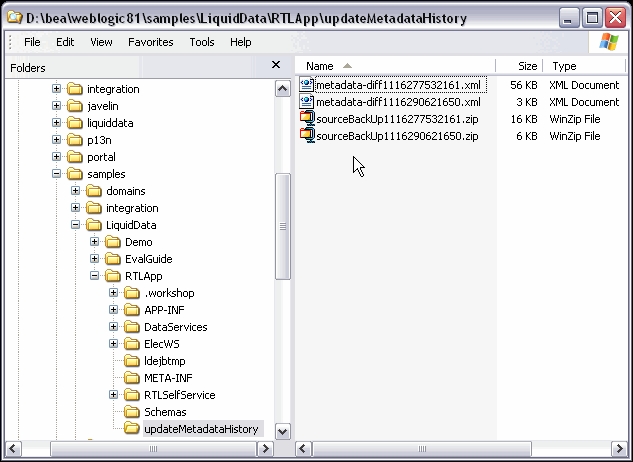Click the DataServices folder icon
Viewport: 633px width, 462px height.
[132, 327]
